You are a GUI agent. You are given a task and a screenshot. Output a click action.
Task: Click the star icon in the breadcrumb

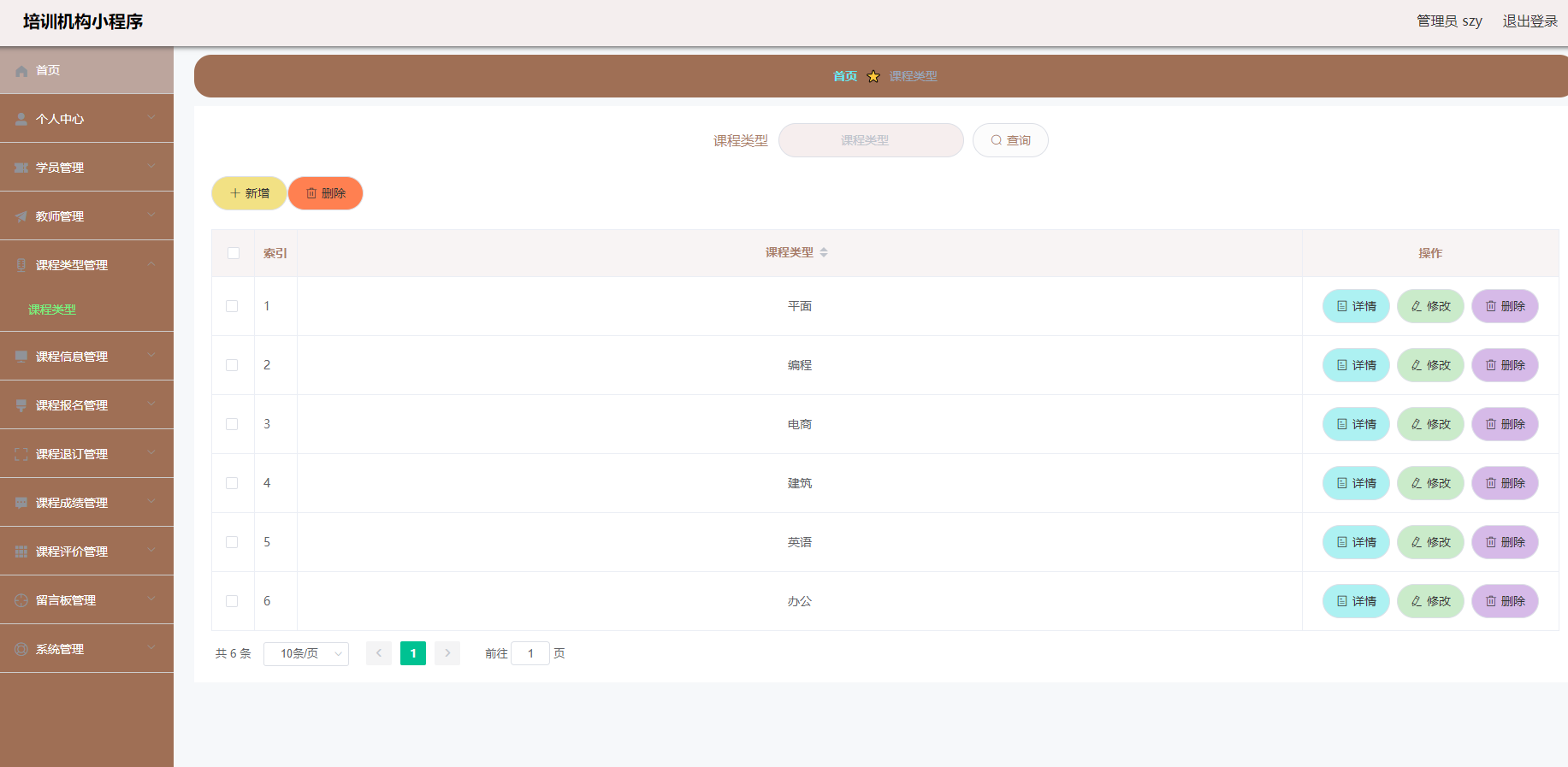pyautogui.click(x=873, y=77)
